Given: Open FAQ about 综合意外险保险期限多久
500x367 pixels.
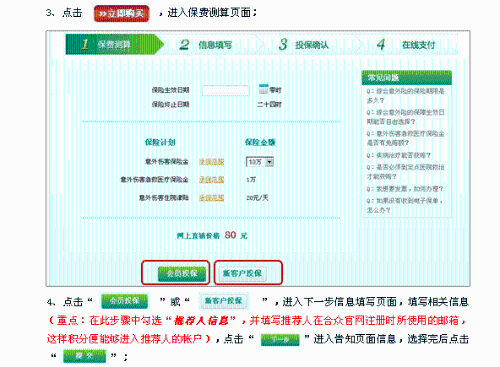Looking at the screenshot, I should pyautogui.click(x=405, y=96).
